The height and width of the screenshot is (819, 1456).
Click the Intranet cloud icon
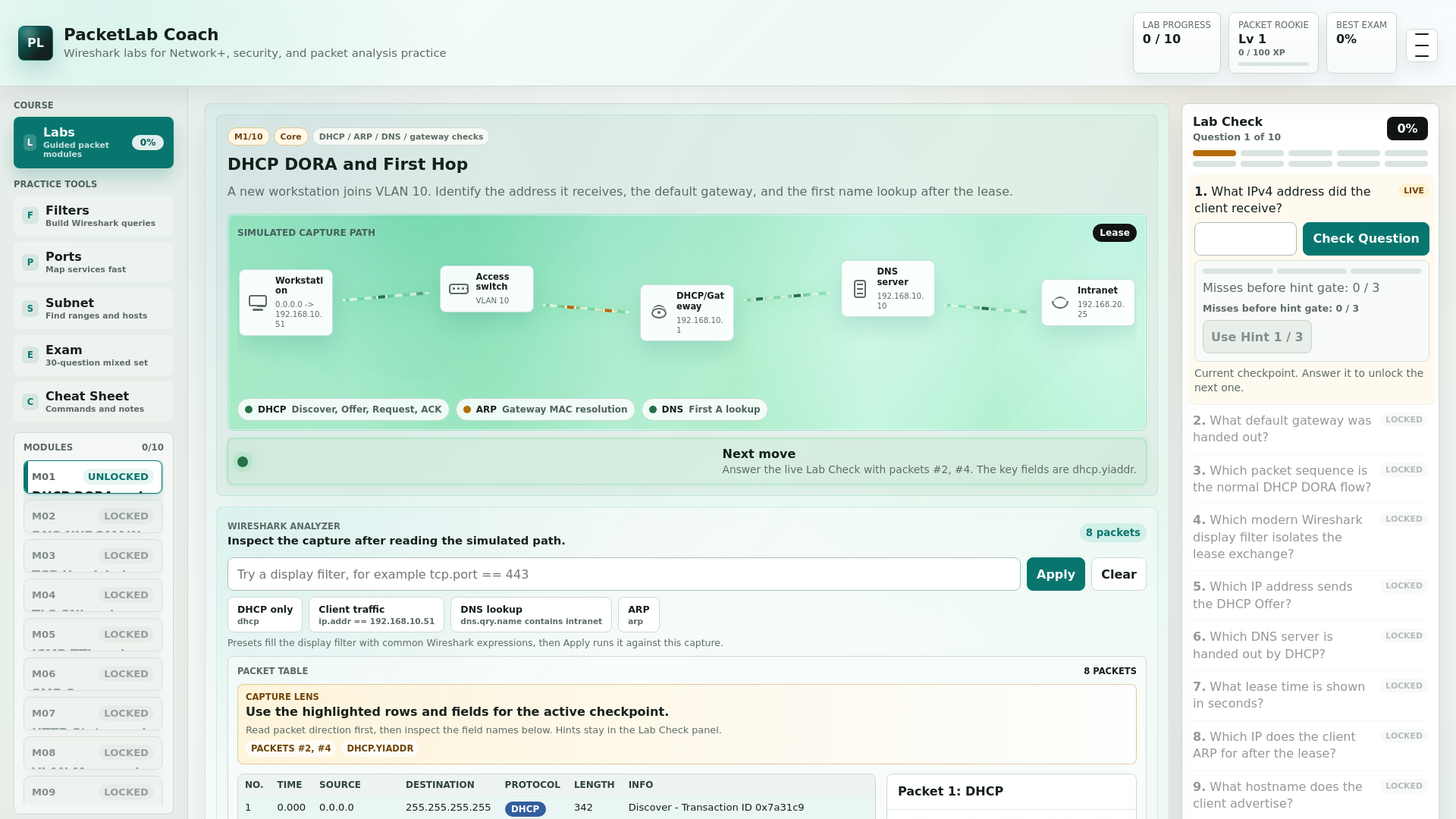(1060, 303)
